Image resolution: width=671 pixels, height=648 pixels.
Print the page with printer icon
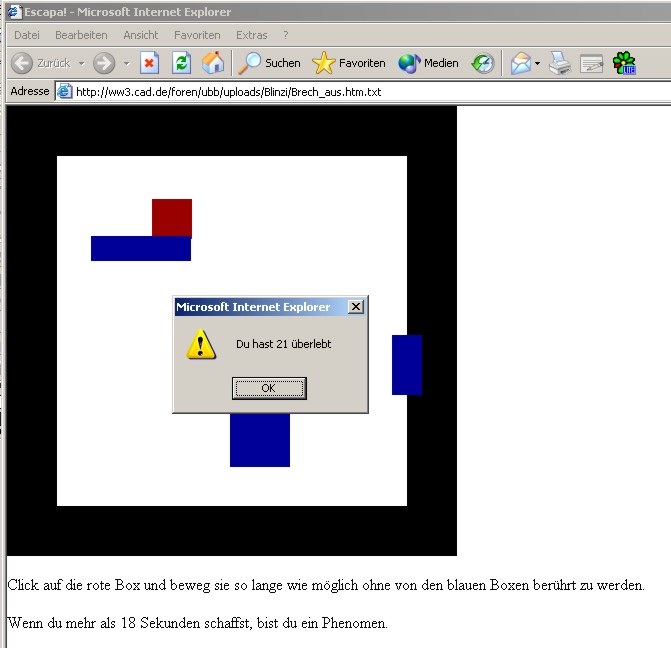coord(560,63)
